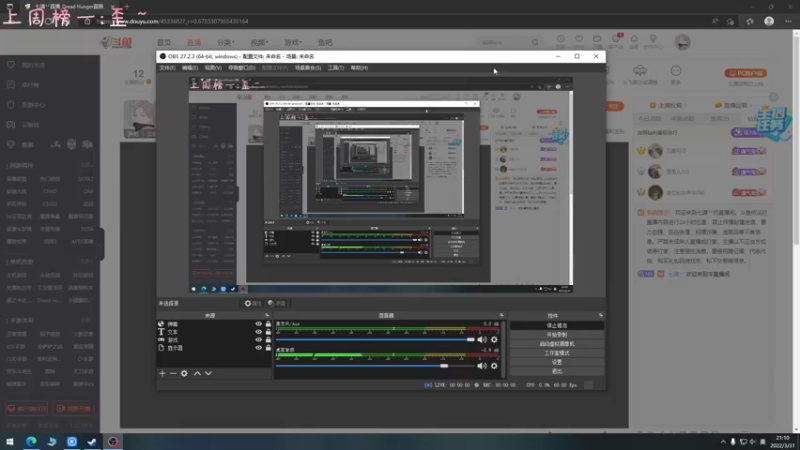The image size is (800, 450).
Task: Select the text source T icon row
Action: point(213,332)
